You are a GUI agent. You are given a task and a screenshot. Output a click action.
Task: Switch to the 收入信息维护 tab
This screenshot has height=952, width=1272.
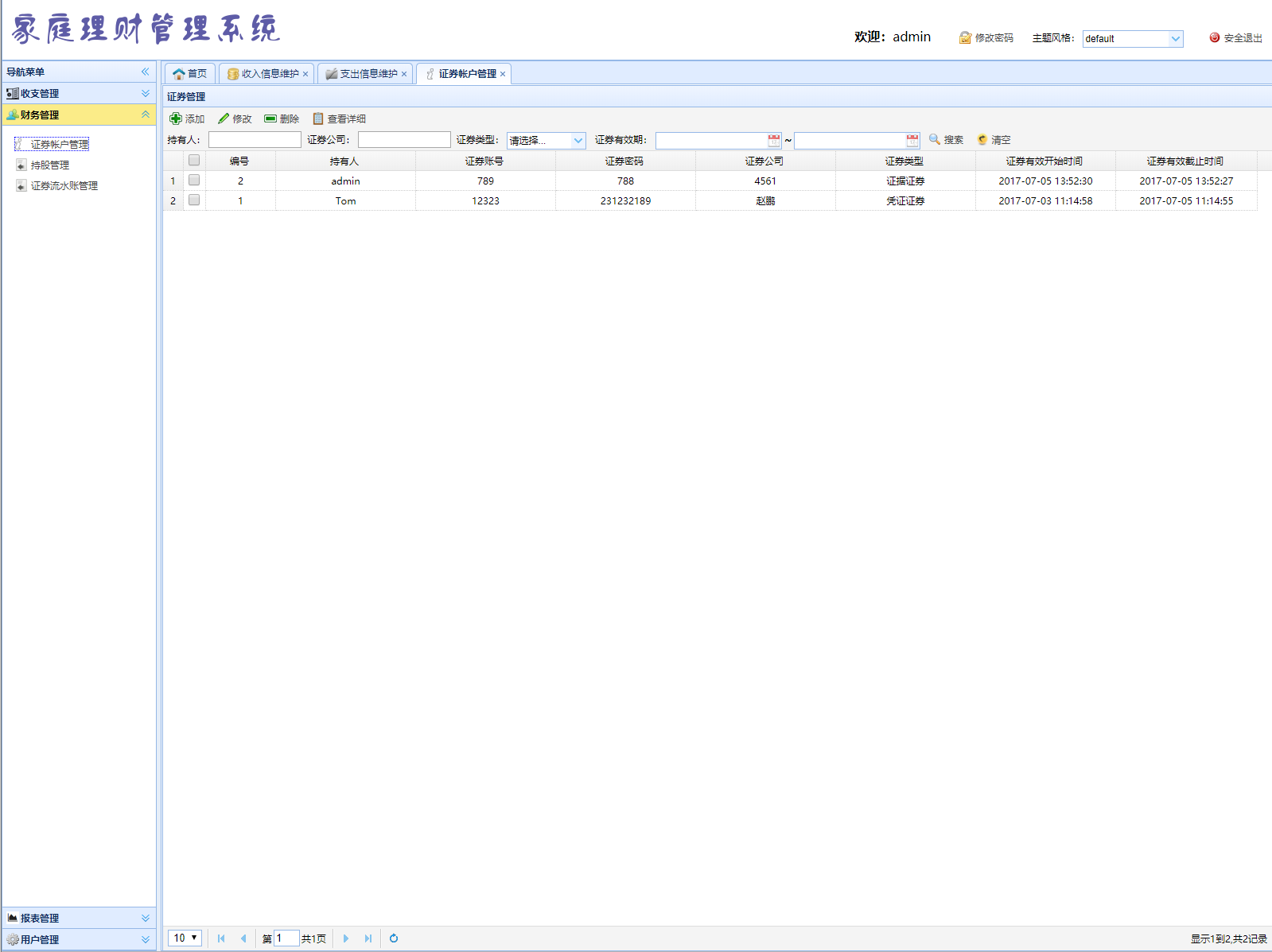pos(266,74)
